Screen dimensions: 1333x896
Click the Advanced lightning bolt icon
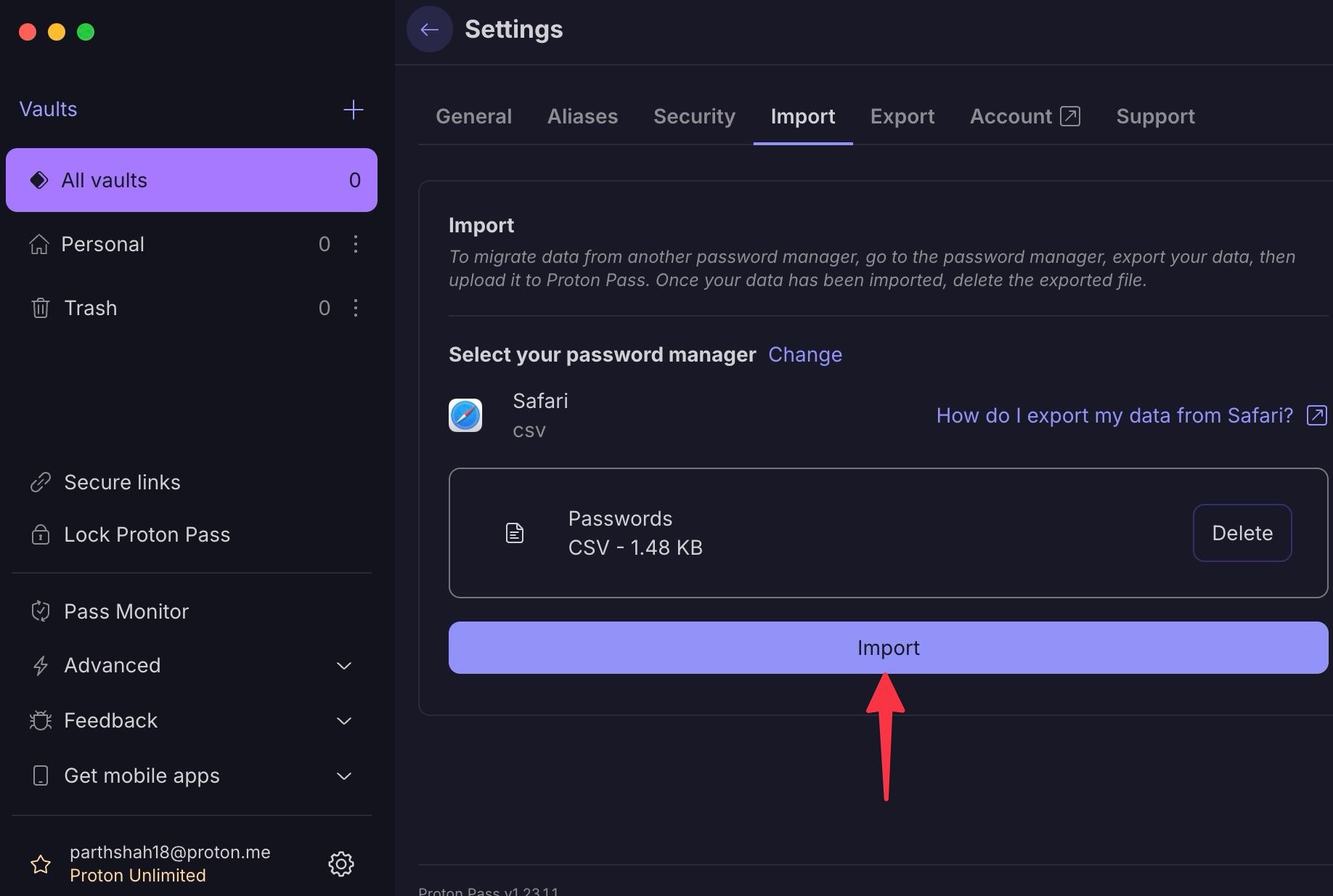coord(41,665)
